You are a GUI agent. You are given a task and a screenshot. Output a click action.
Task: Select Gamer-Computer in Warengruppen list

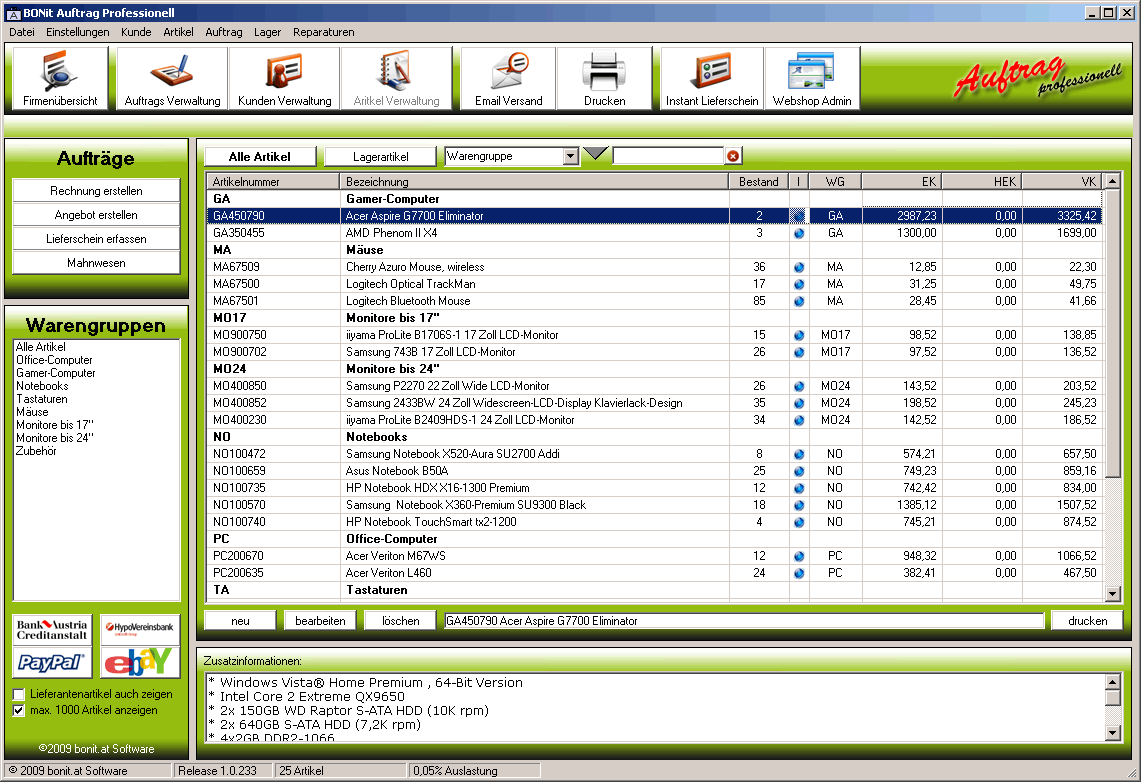56,373
